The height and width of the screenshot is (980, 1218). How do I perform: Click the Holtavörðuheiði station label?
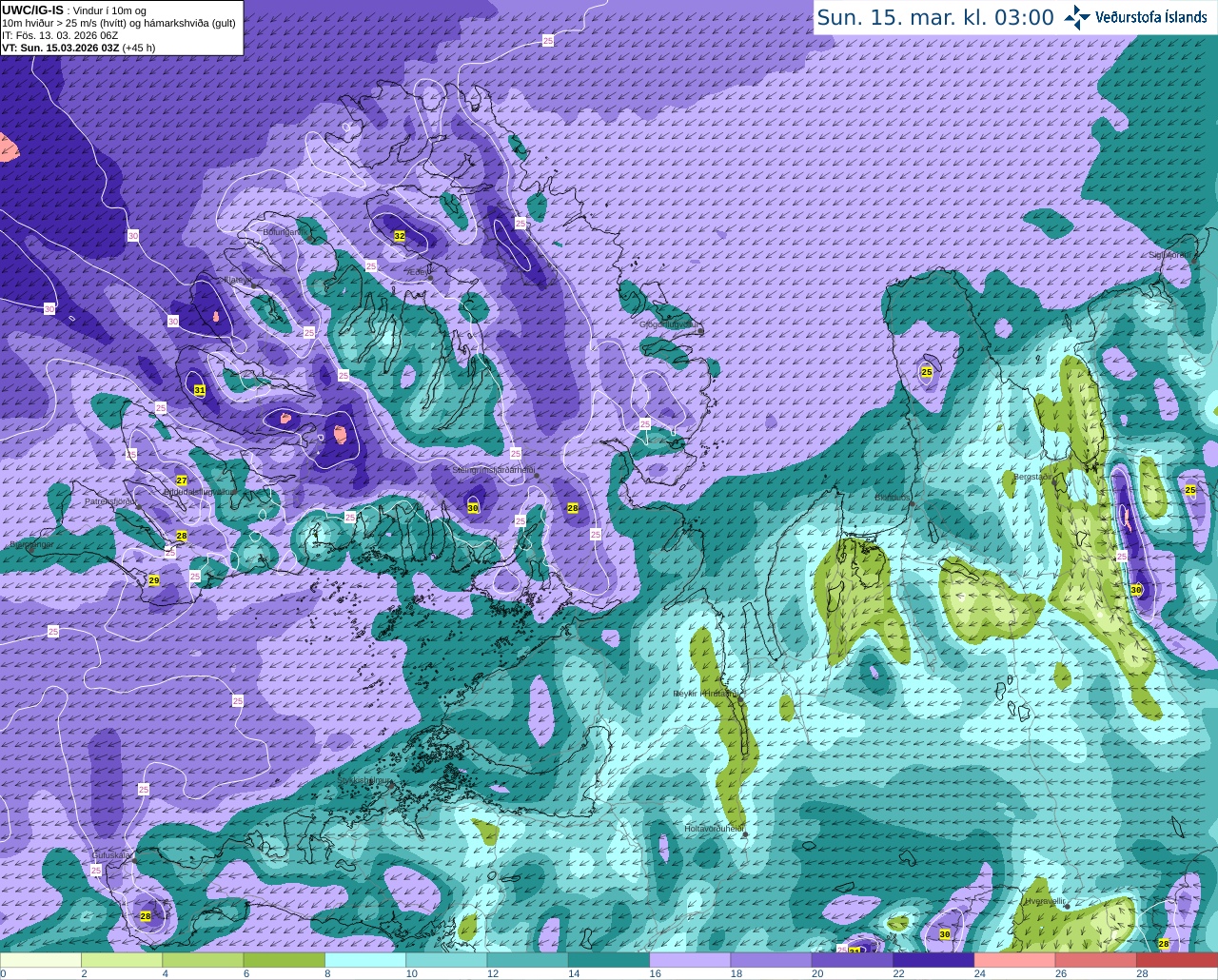click(714, 829)
